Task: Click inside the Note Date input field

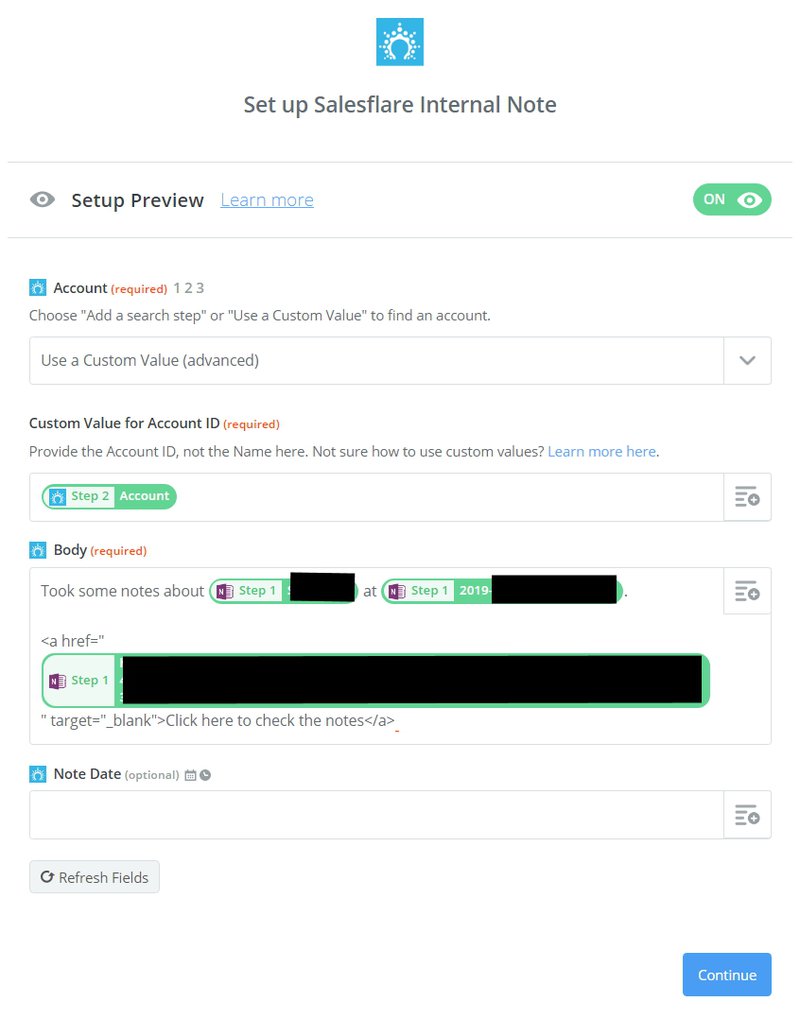Action: point(376,814)
